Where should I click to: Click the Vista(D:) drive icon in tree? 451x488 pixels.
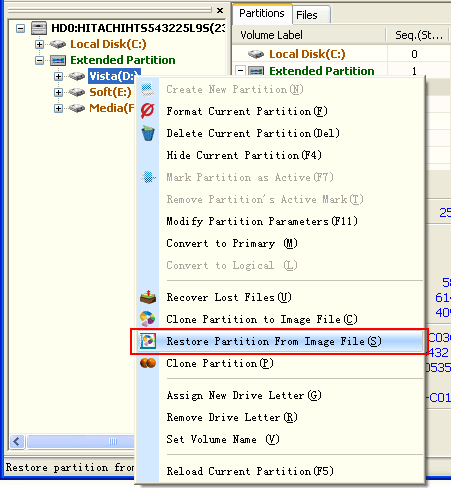[77, 76]
